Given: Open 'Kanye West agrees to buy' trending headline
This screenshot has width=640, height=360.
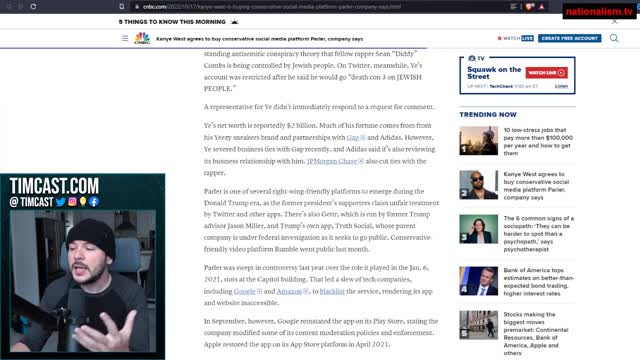Looking at the screenshot, I should pos(536,186).
